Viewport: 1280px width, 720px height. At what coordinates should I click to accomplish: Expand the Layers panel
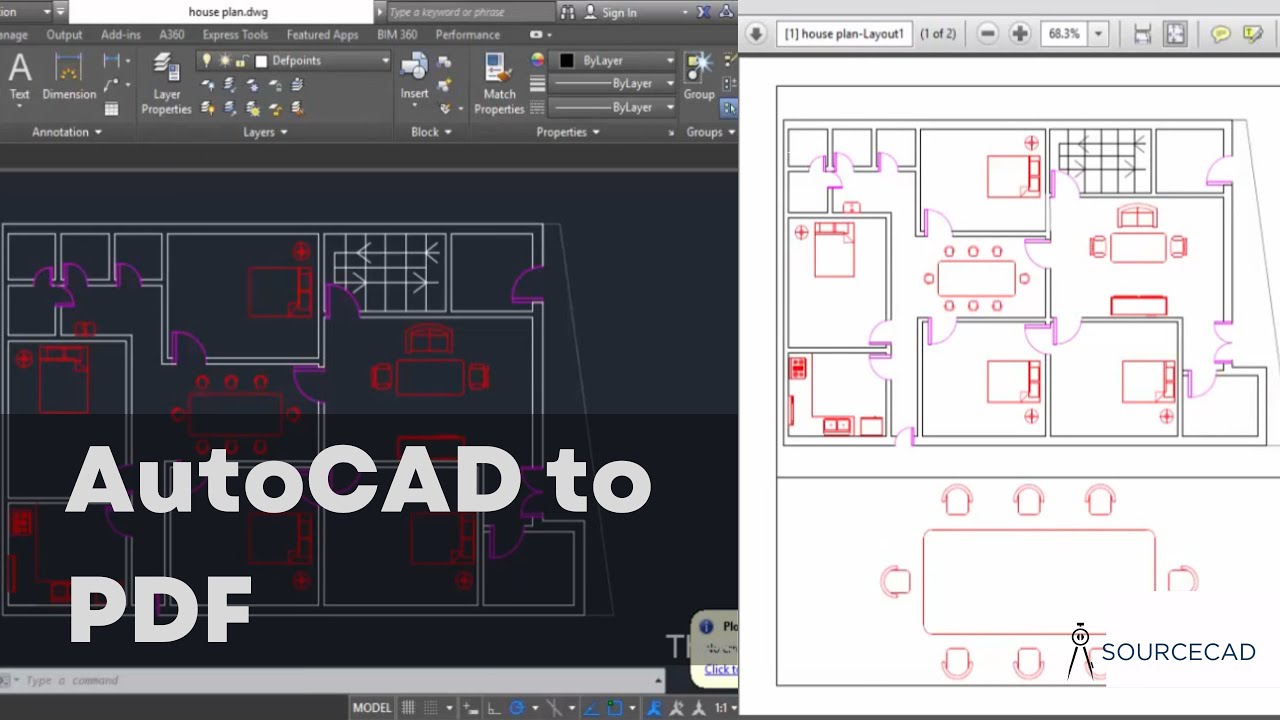coord(265,132)
